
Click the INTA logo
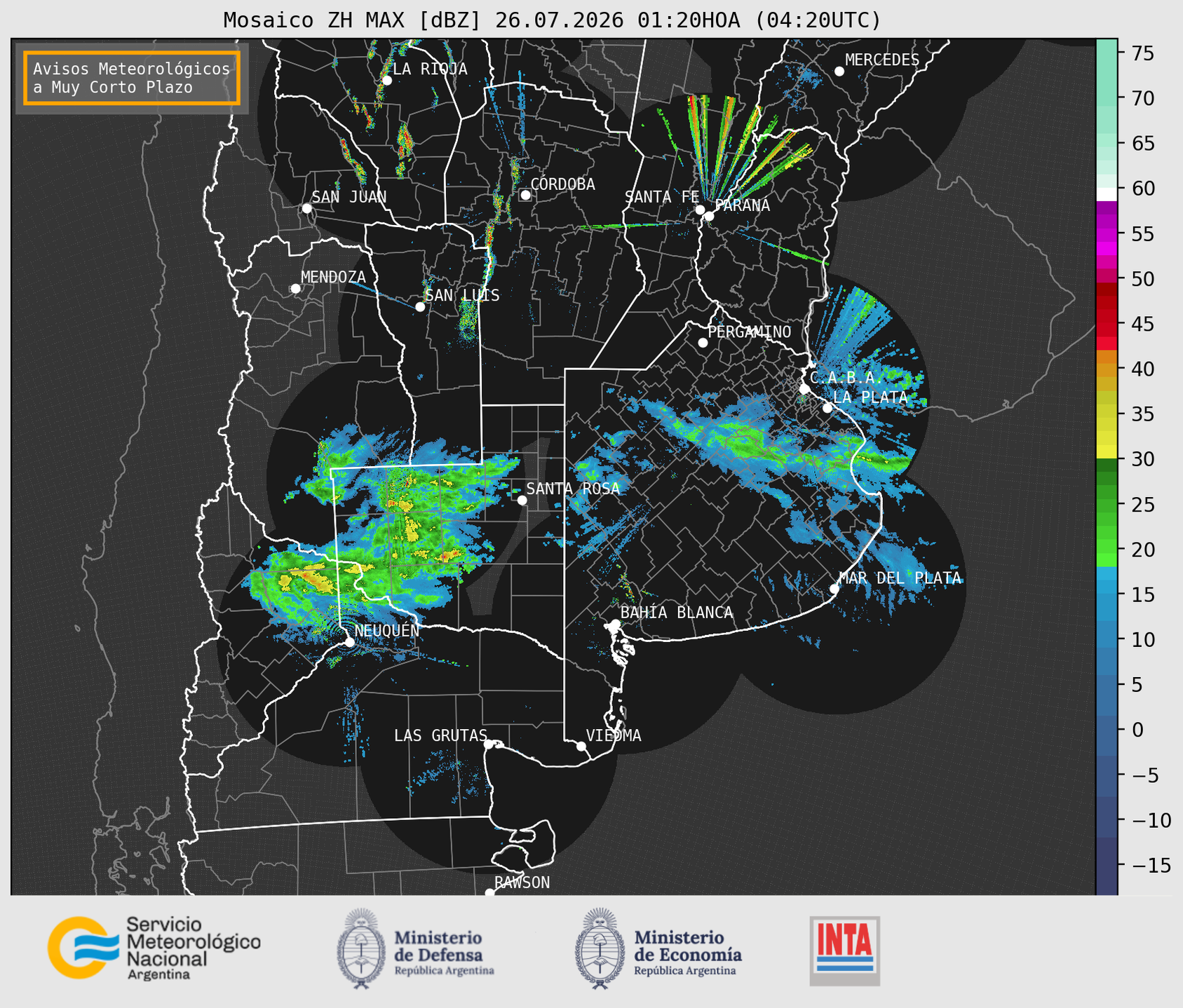pos(844,951)
